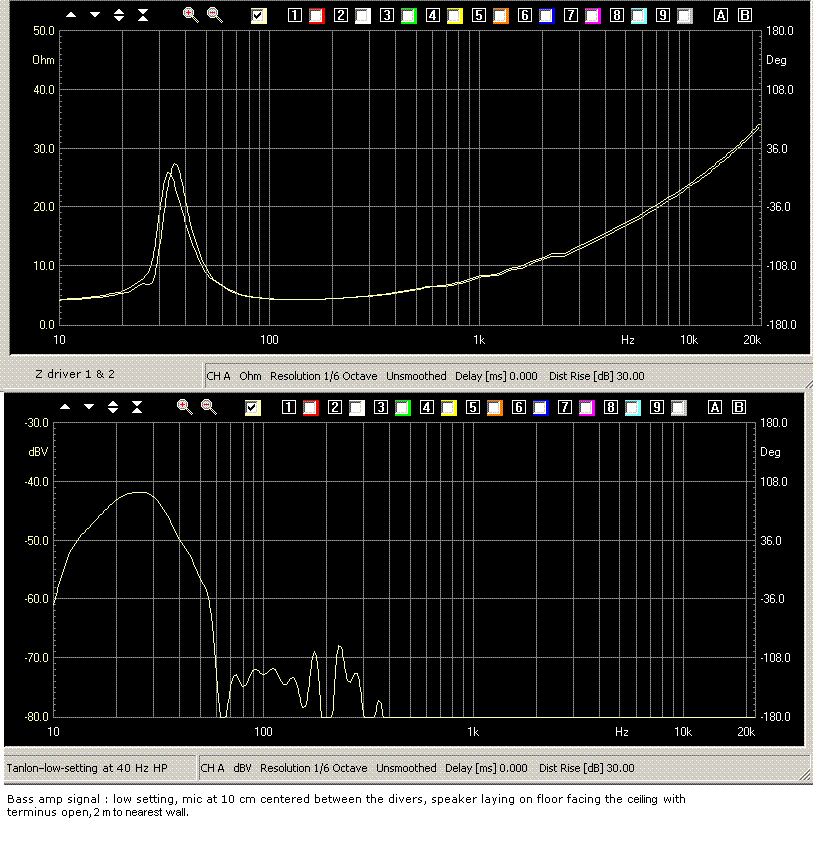Click channel B button in top graph
This screenshot has height=855, width=813.
pyautogui.click(x=745, y=15)
